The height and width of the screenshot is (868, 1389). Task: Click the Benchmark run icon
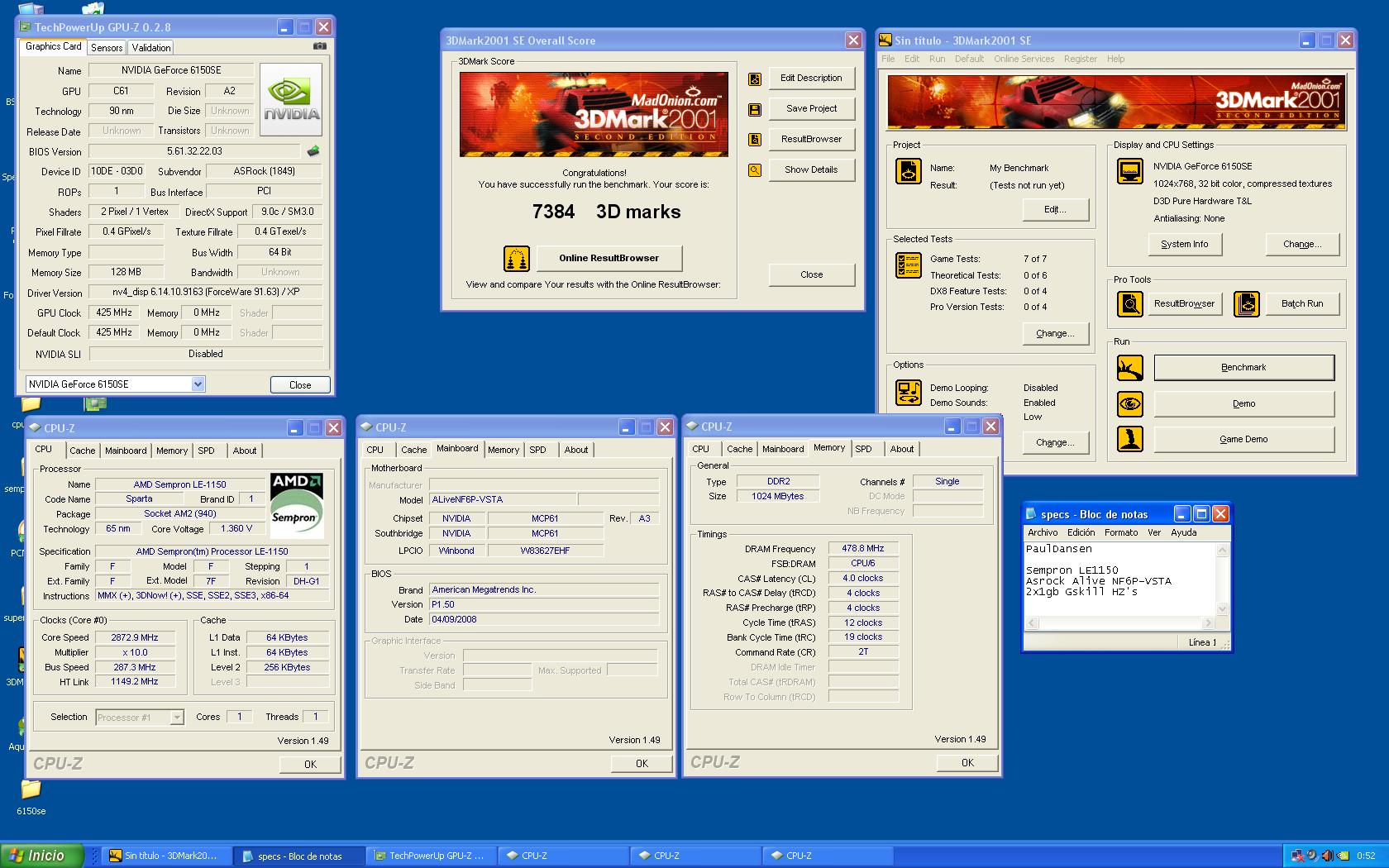[1129, 368]
